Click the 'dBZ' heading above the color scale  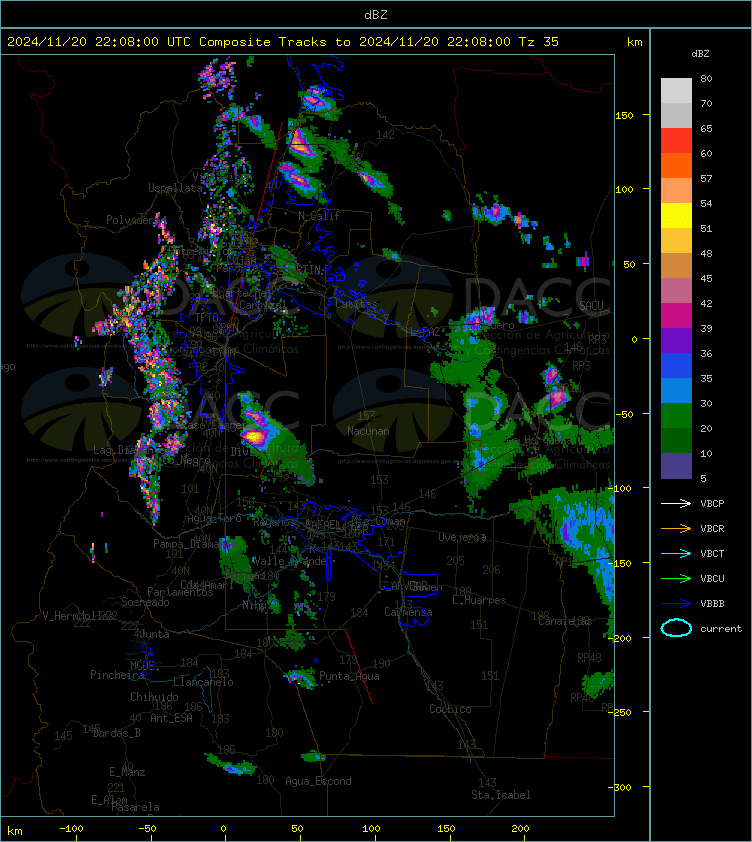point(700,54)
